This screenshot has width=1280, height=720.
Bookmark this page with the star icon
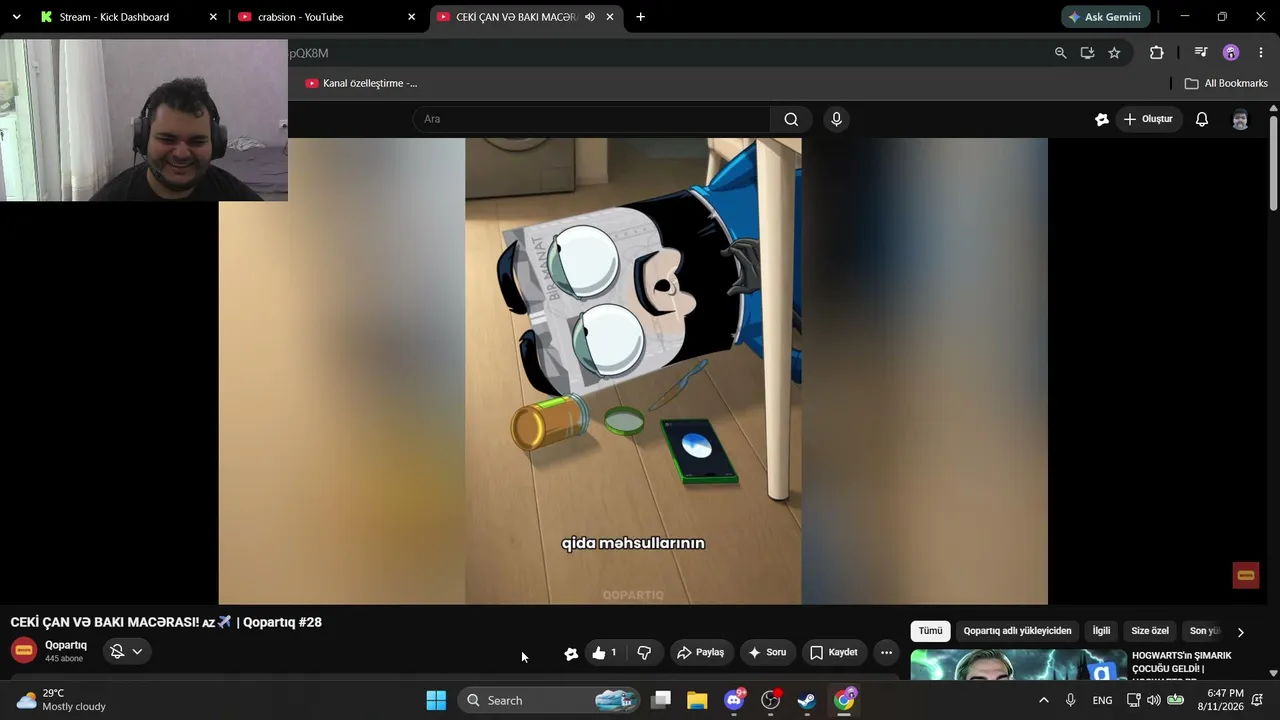[x=1114, y=53]
